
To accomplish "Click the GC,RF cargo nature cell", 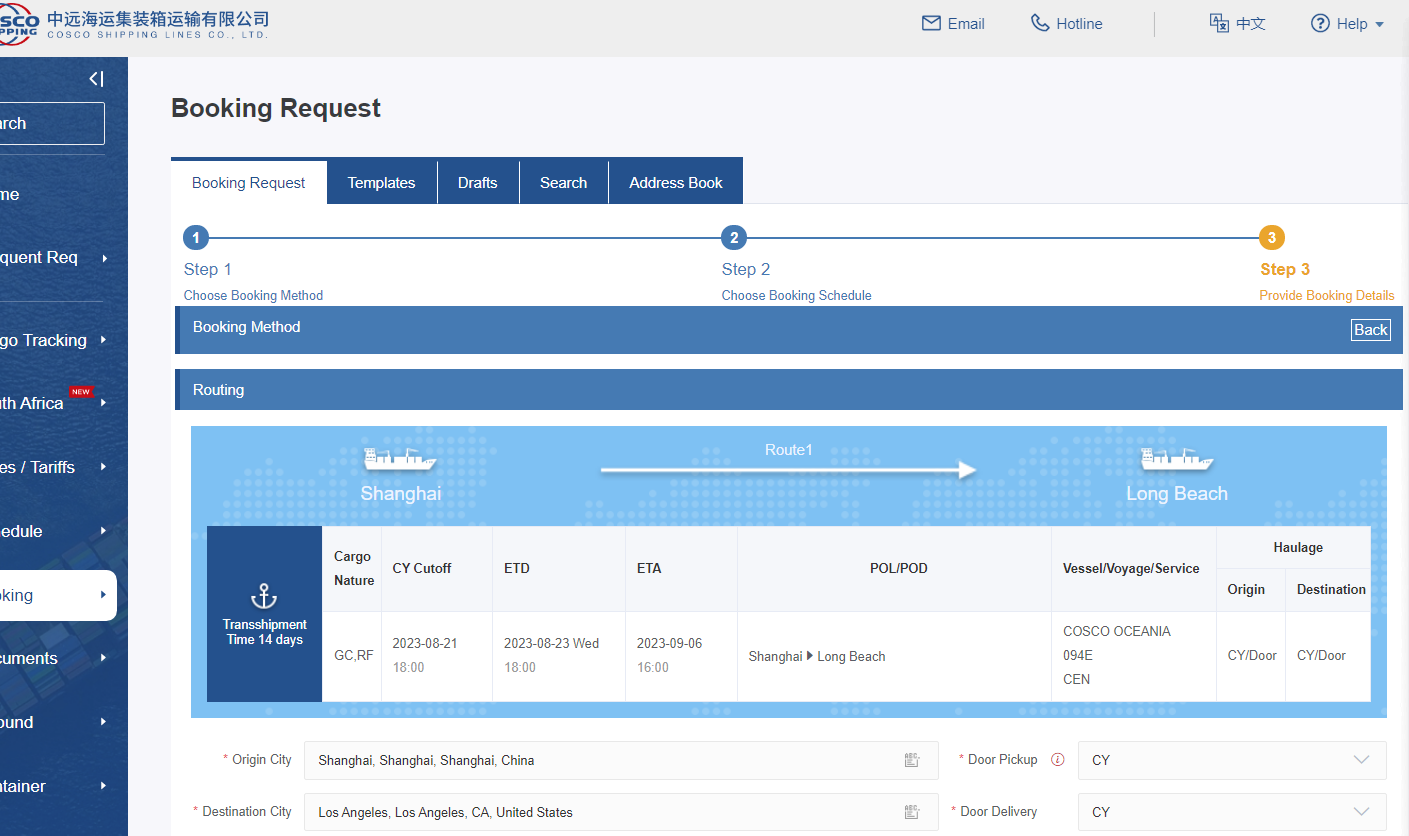I will coord(353,656).
